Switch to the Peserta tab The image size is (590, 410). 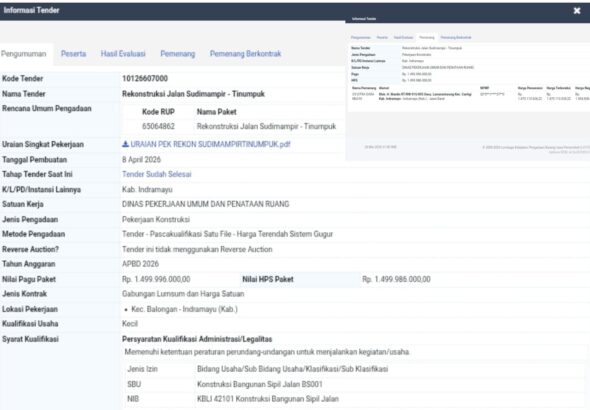[73, 54]
